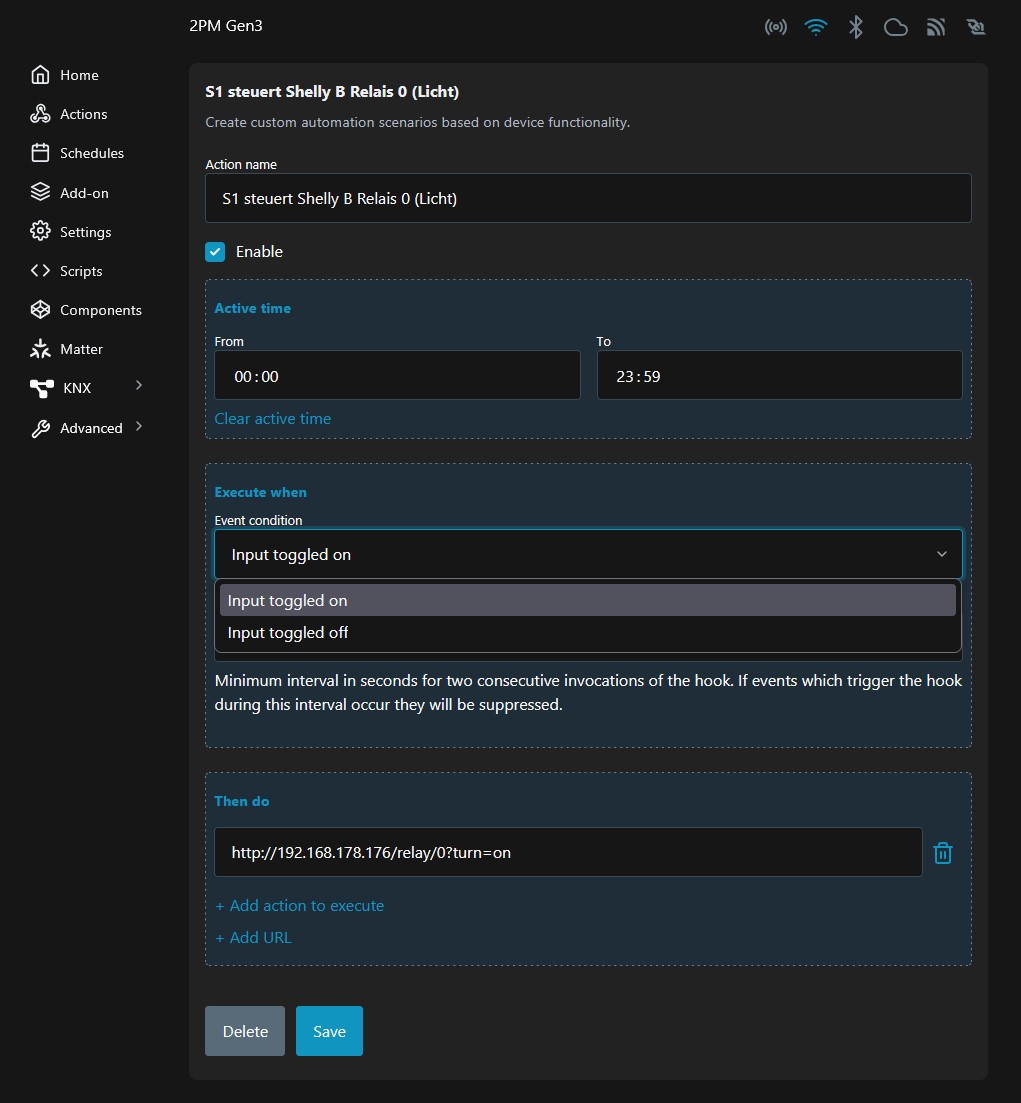Click the Wi-Fi status icon
The width and height of the screenshot is (1021, 1103).
[x=816, y=27]
